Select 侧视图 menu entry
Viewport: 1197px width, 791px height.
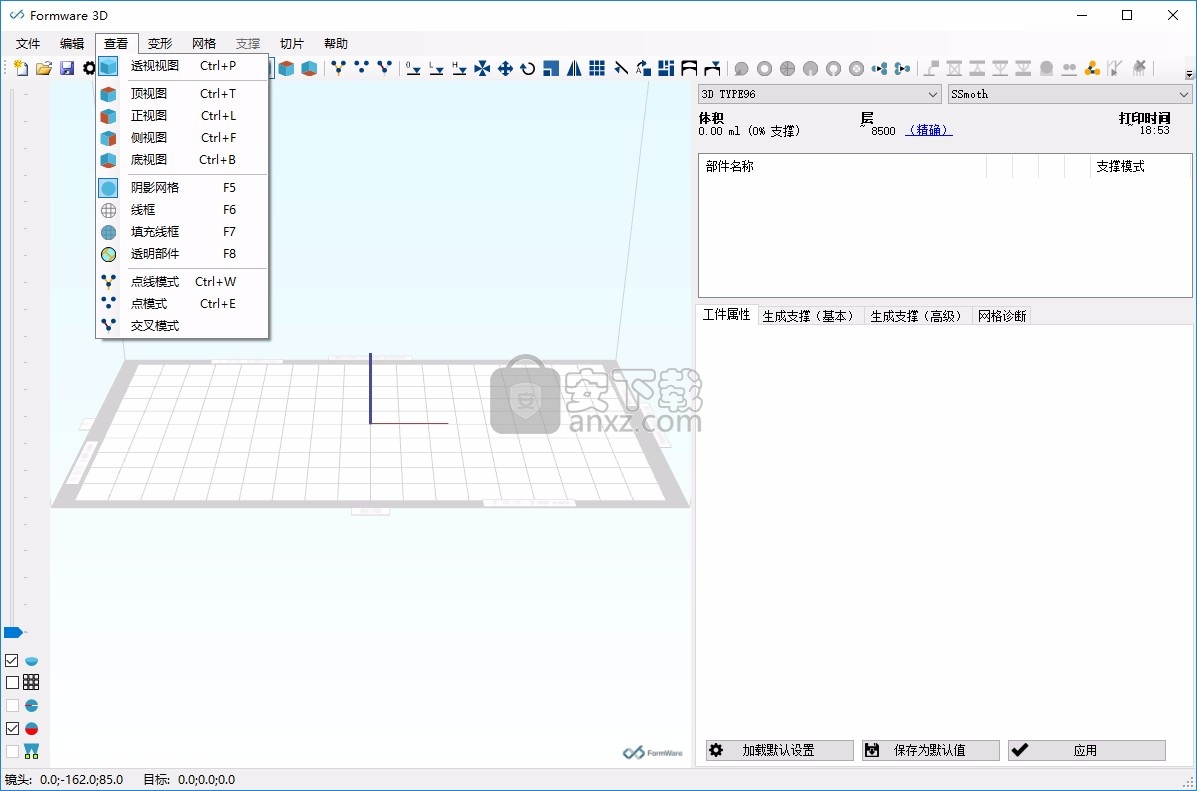point(182,138)
